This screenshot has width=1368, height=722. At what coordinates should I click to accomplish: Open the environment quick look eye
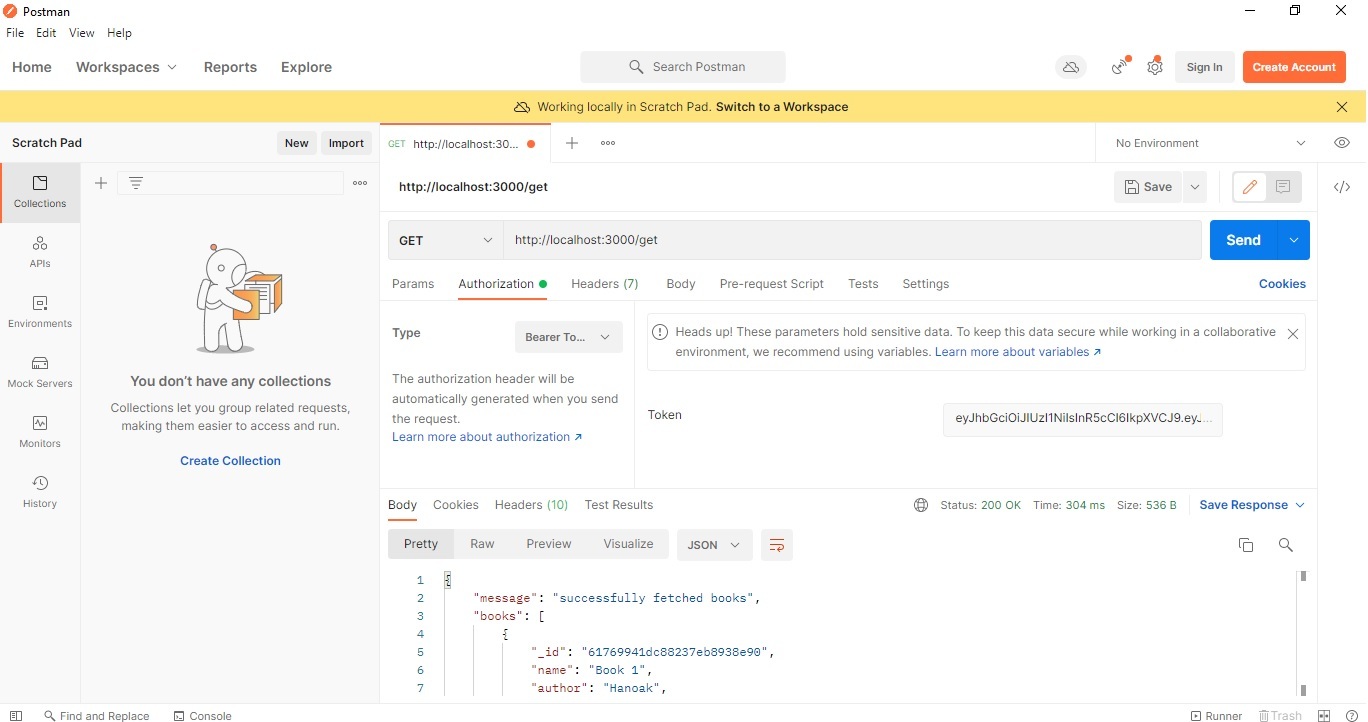coord(1342,143)
